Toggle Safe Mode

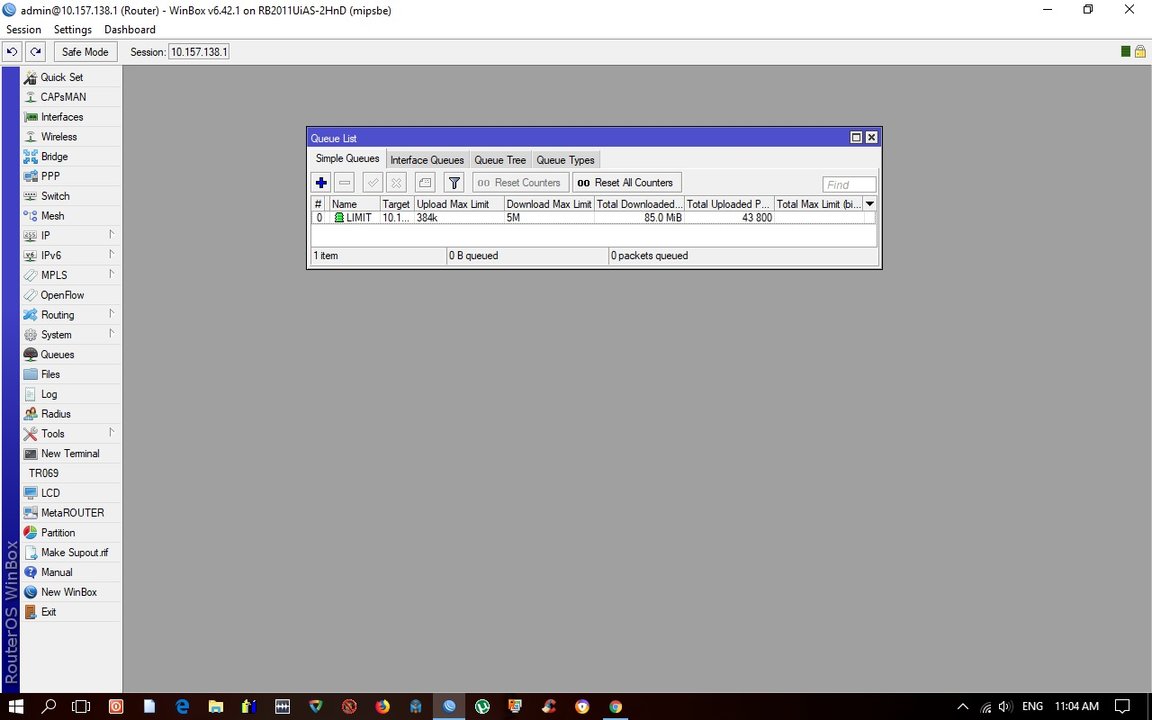tap(84, 52)
